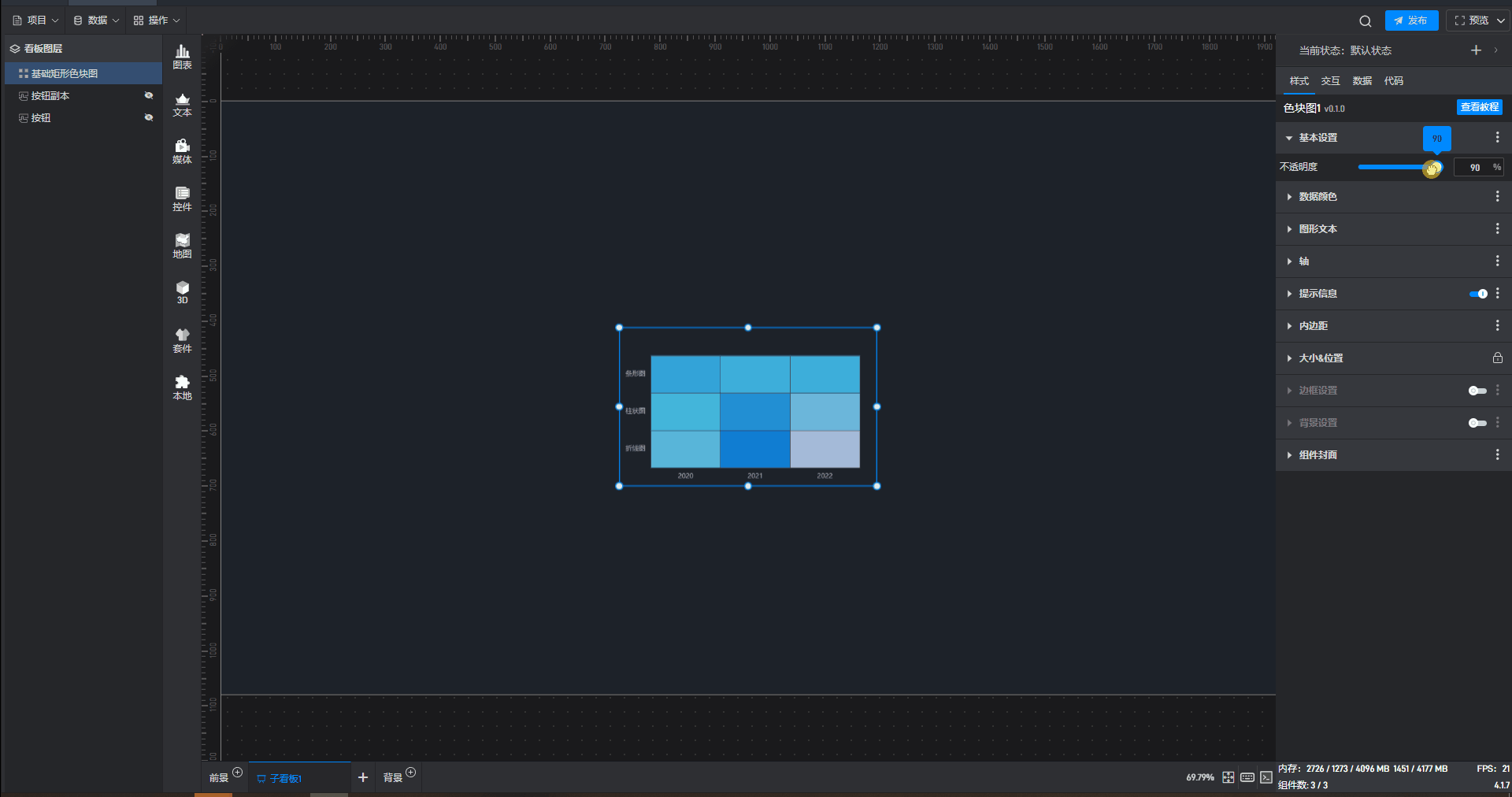Select the 3D components icon

point(182,292)
